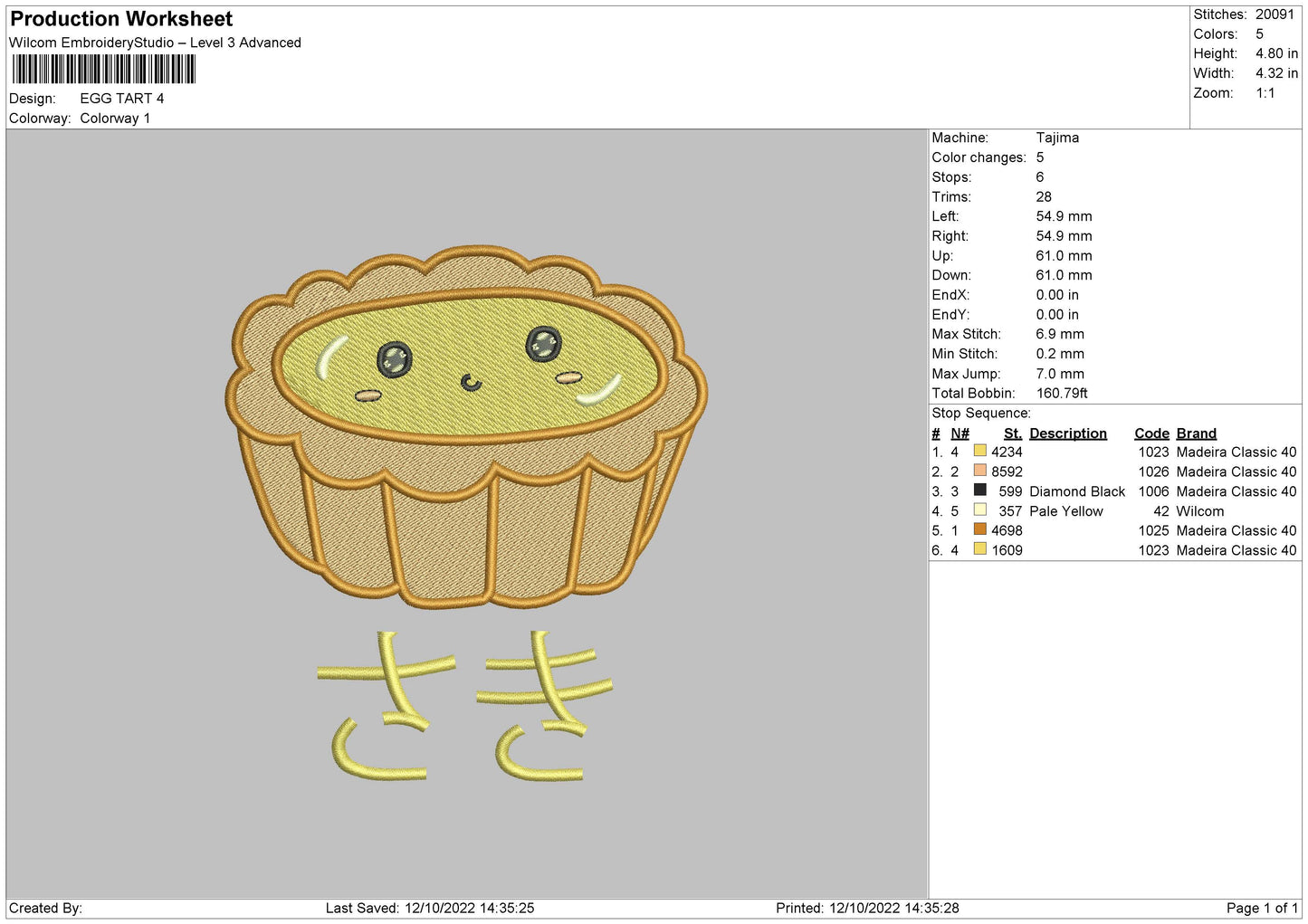
Task: Click the 'Printed: 12/10/2022 14:35:28' text
Action: [x=867, y=909]
